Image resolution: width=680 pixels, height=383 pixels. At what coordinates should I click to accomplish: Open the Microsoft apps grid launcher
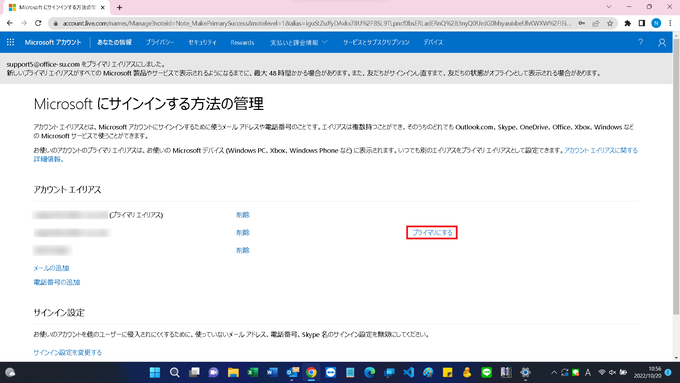(x=10, y=42)
